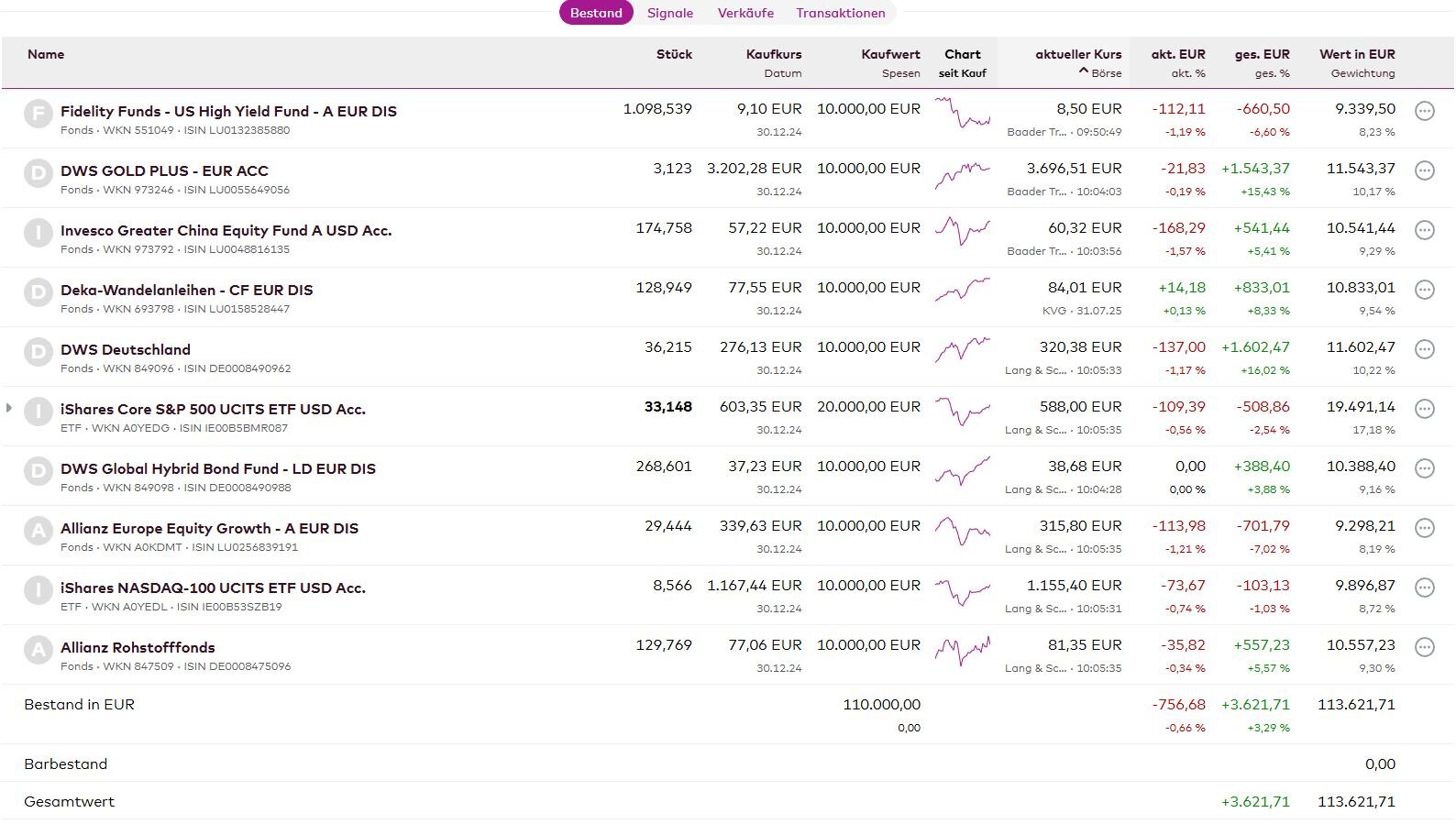Select the Transaktionen tab
This screenshot has width=1456, height=824.
[x=840, y=13]
